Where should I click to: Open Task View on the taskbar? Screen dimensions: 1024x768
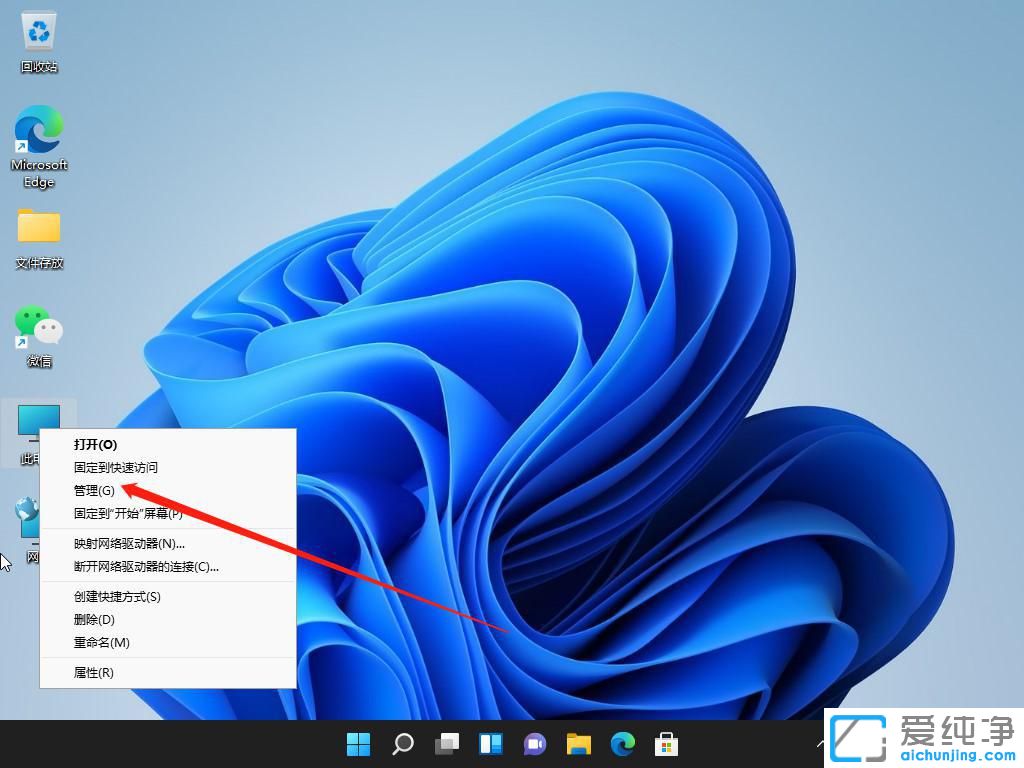(446, 744)
